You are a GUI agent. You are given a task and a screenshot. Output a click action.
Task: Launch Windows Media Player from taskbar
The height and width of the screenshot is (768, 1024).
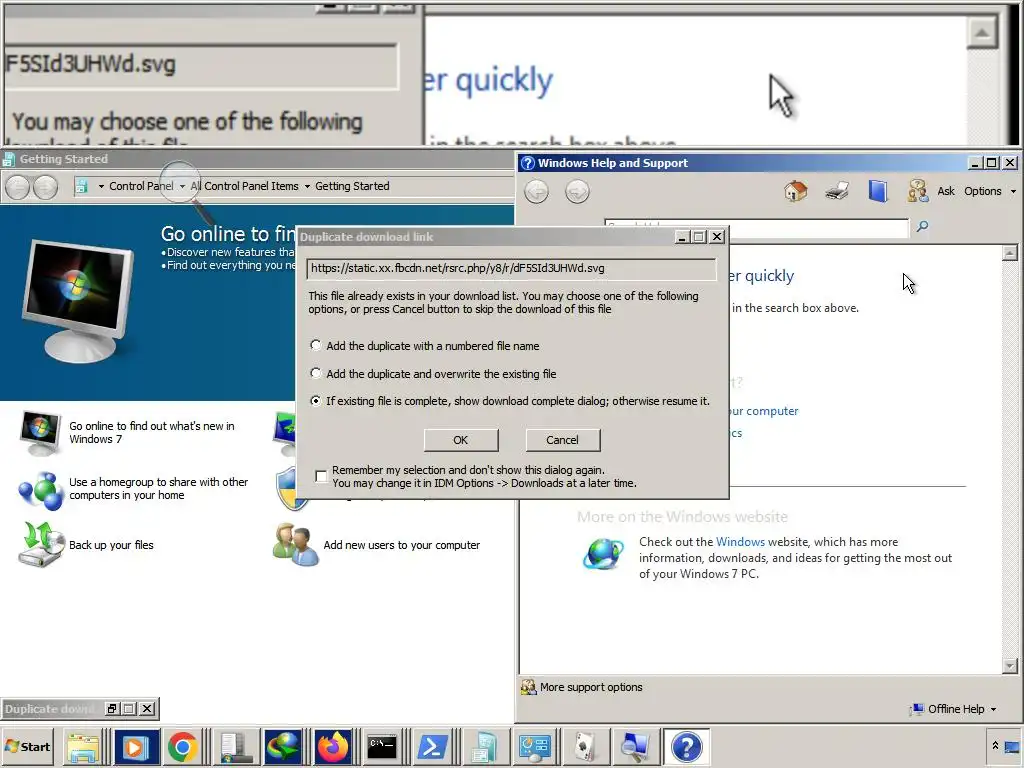[135, 747]
